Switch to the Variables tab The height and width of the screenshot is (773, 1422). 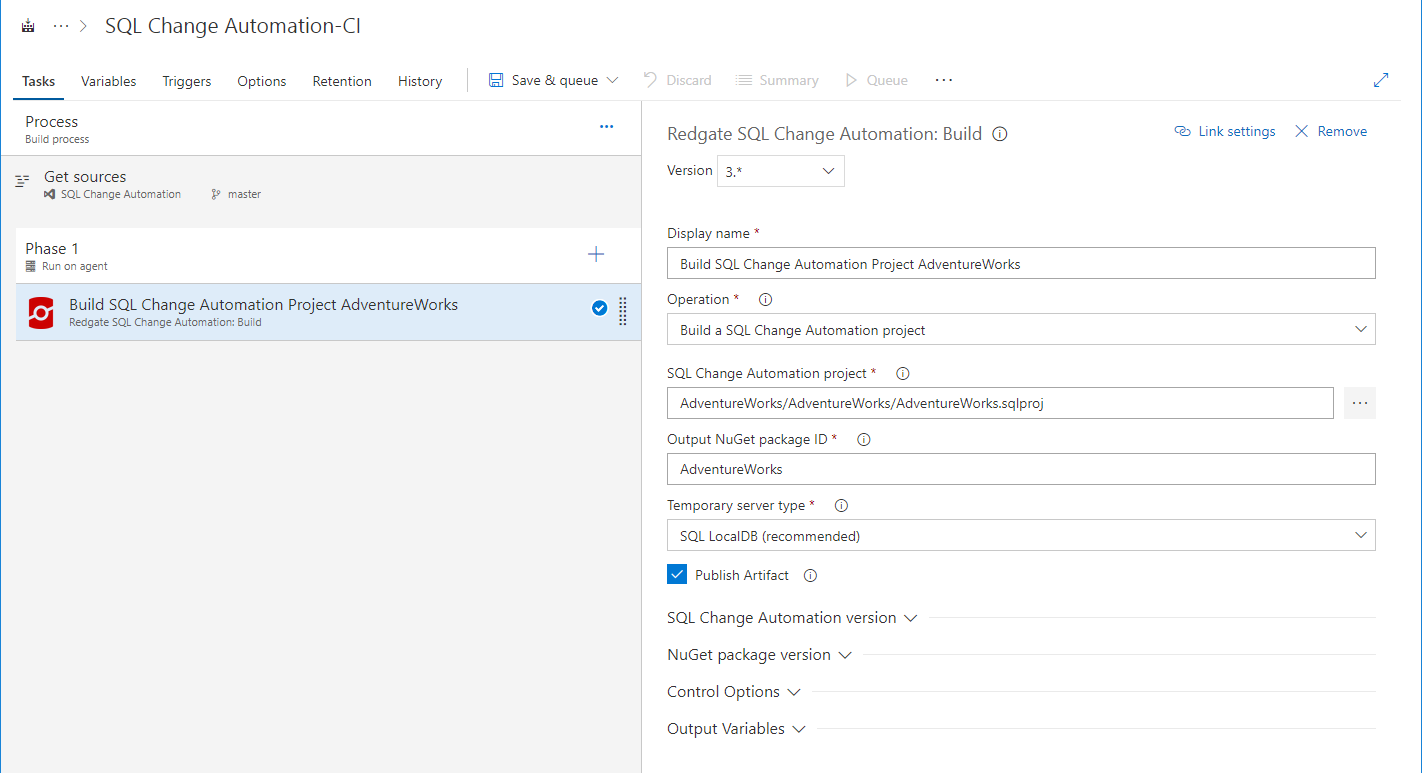(108, 81)
